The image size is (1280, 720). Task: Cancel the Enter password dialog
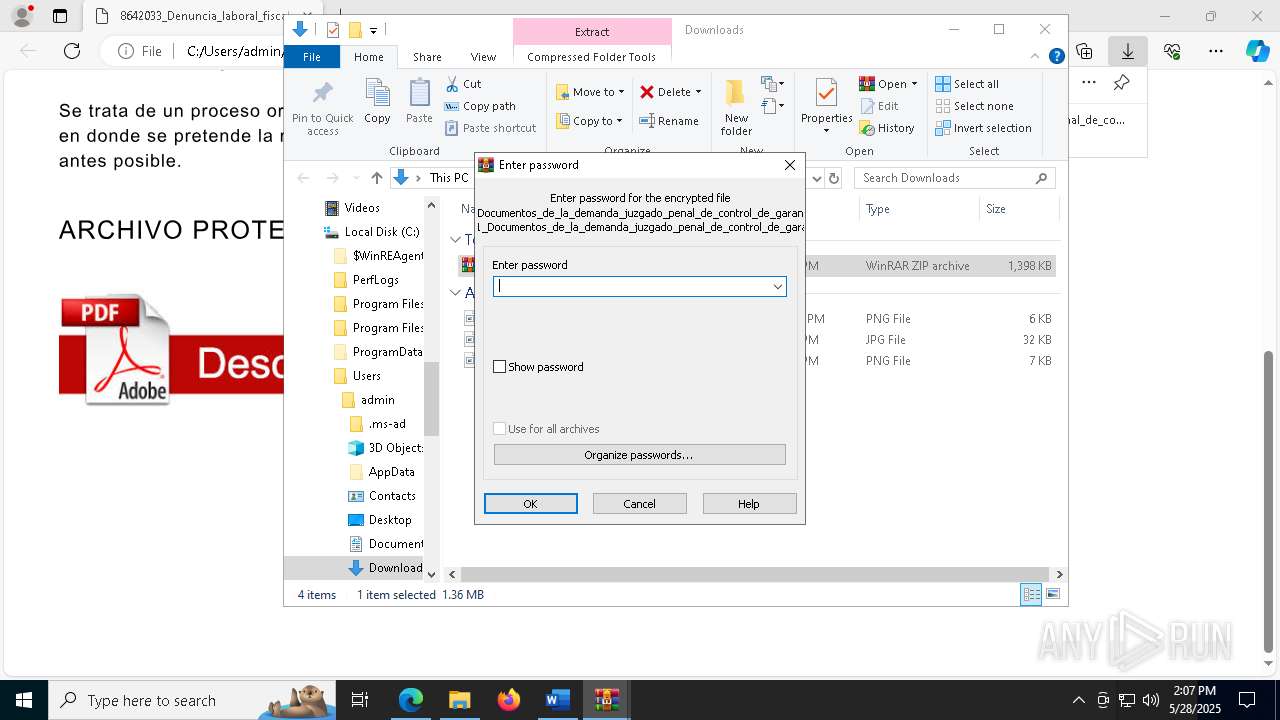(x=640, y=504)
